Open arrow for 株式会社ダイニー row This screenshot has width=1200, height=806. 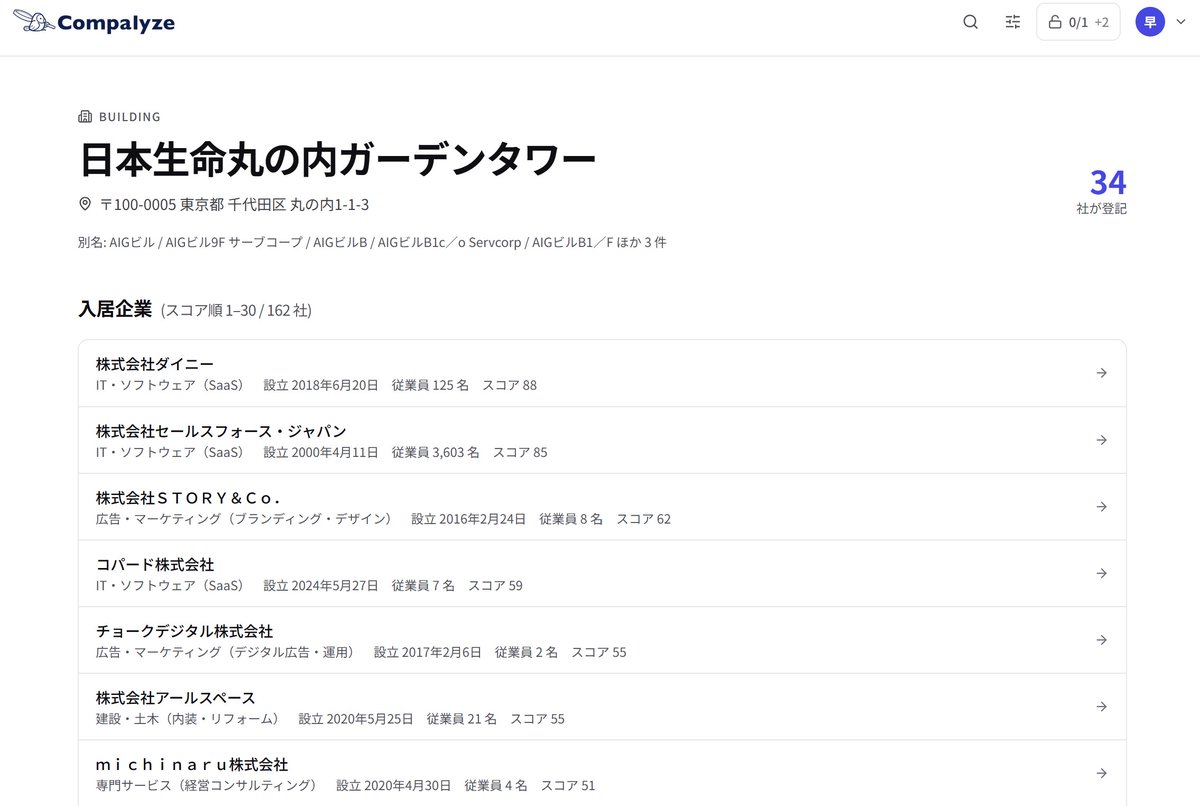pos(1101,373)
